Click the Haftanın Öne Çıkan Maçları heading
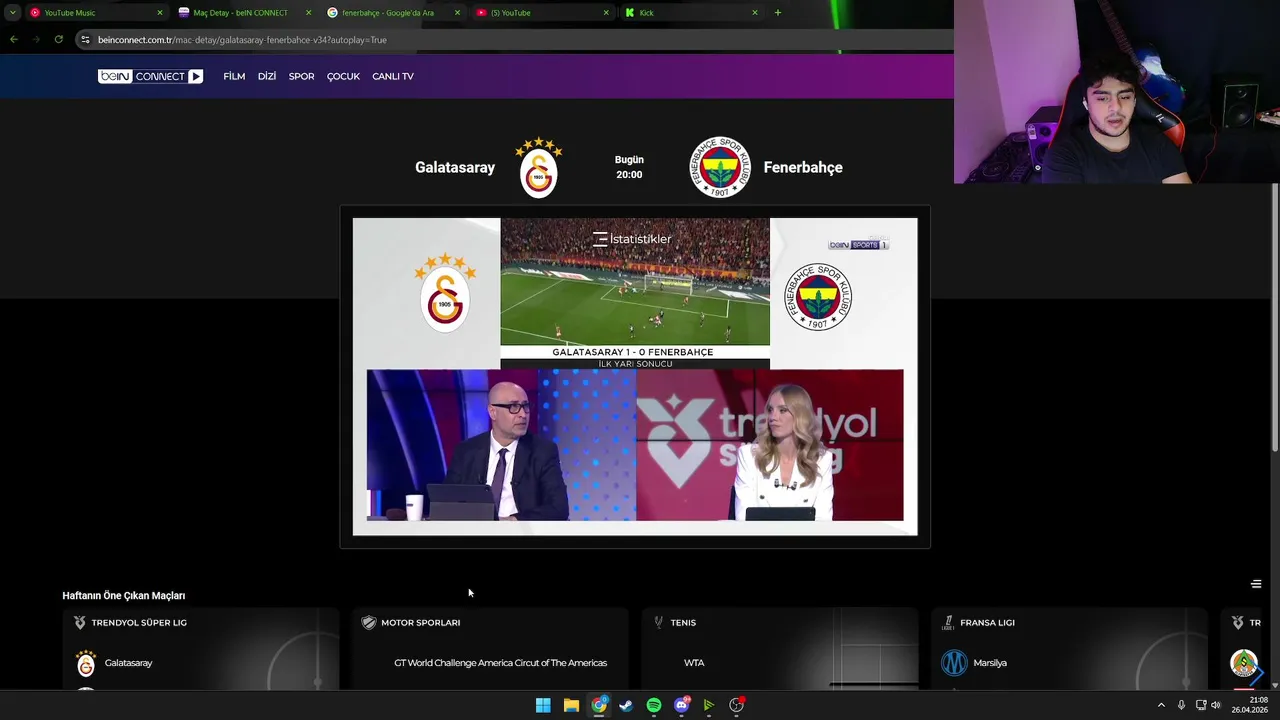 pos(124,596)
